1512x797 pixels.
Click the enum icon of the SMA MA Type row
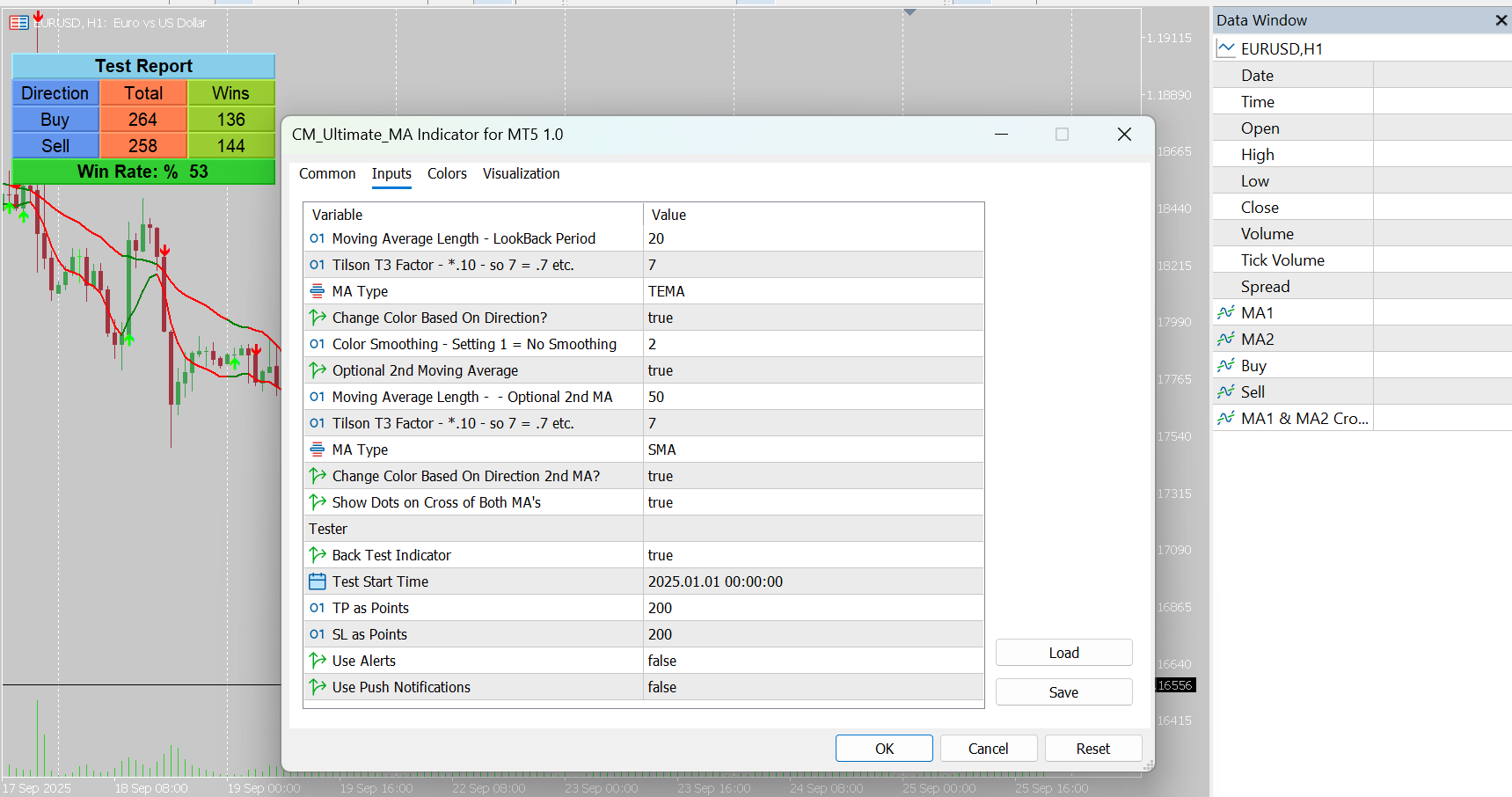pos(318,450)
